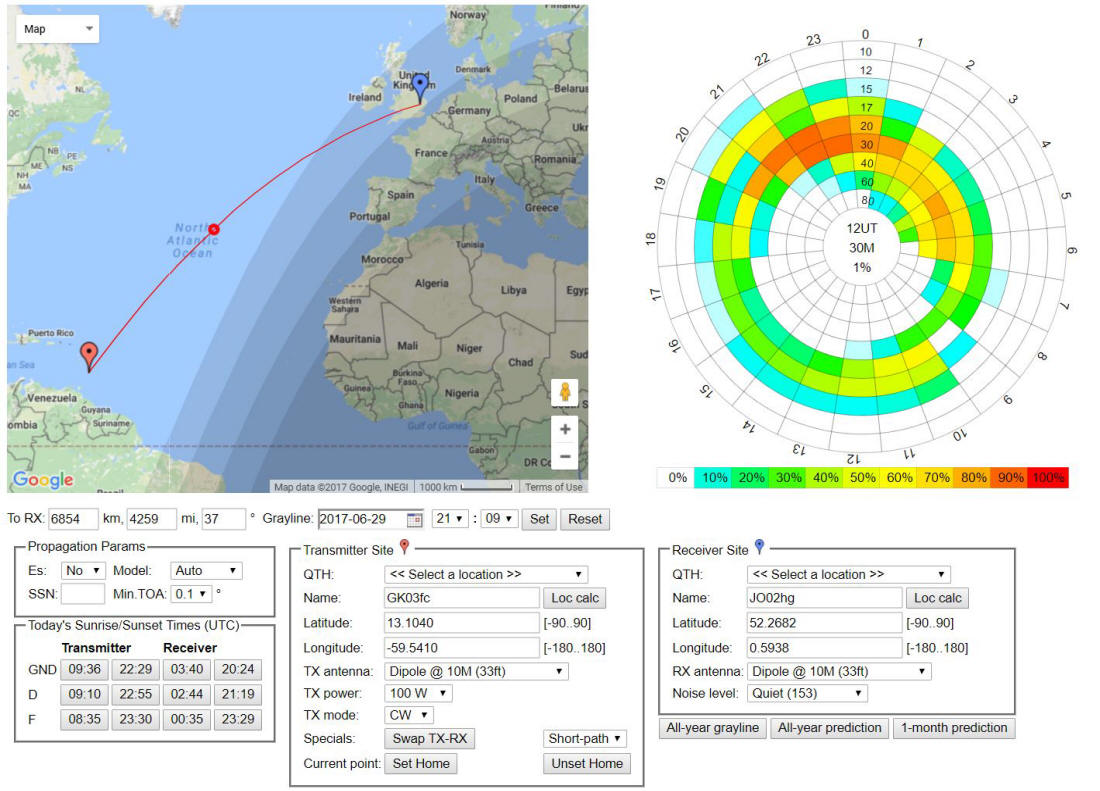This screenshot has height=791, width=1100.
Task: Click the 30 band ring label on chart
Action: [x=867, y=144]
